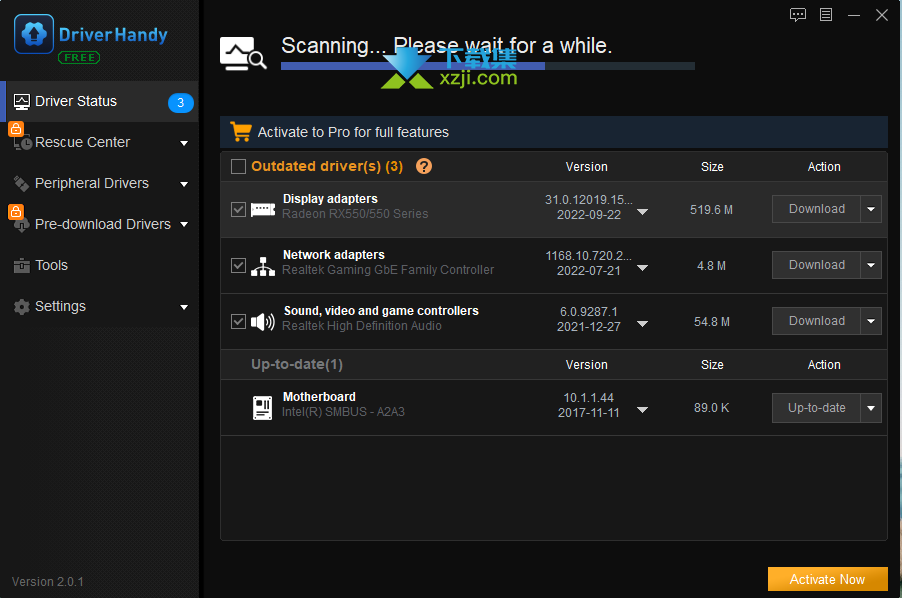Expand the Rescue Center submenu arrow

pos(184,143)
